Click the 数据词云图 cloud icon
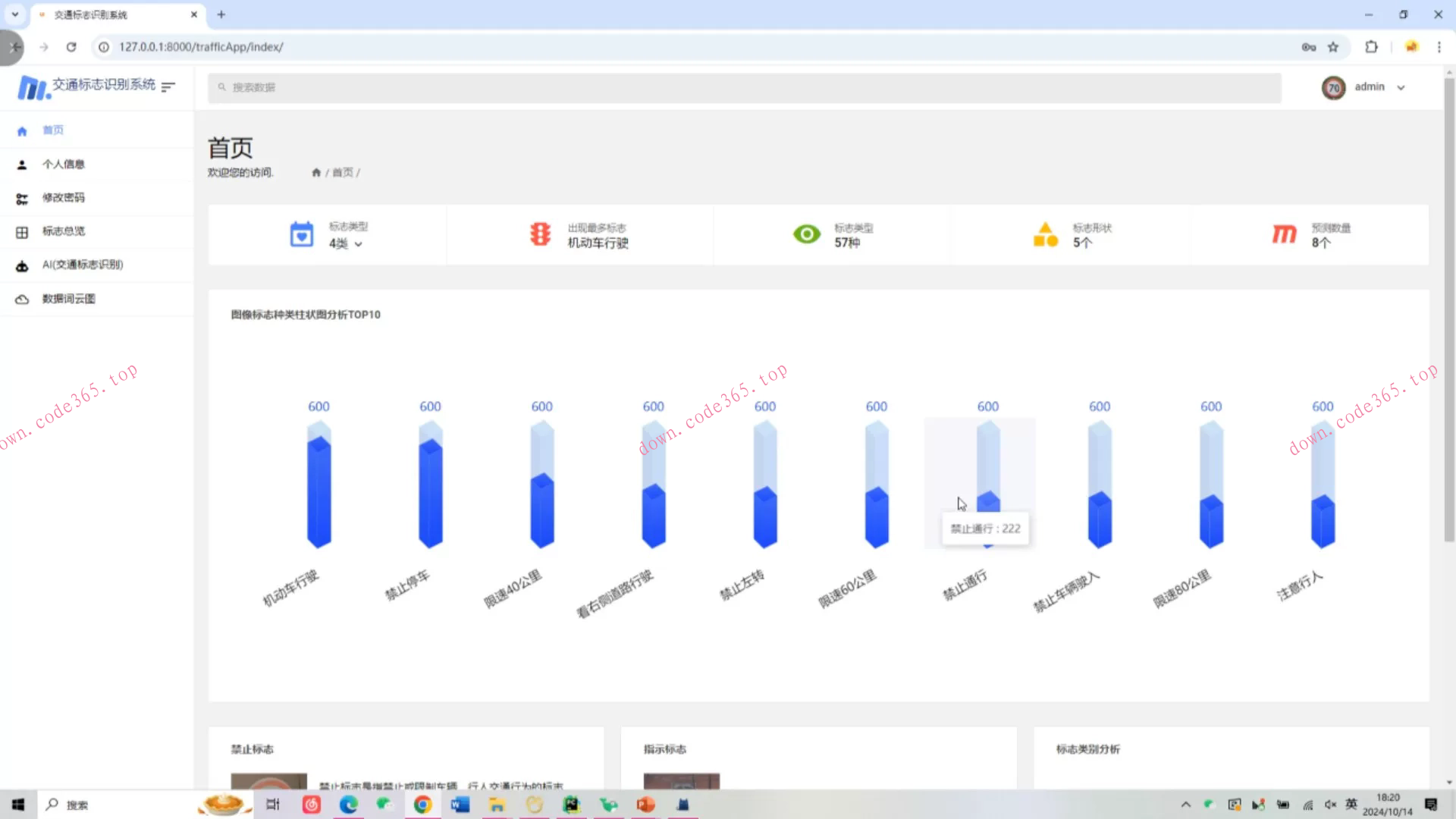 [22, 300]
